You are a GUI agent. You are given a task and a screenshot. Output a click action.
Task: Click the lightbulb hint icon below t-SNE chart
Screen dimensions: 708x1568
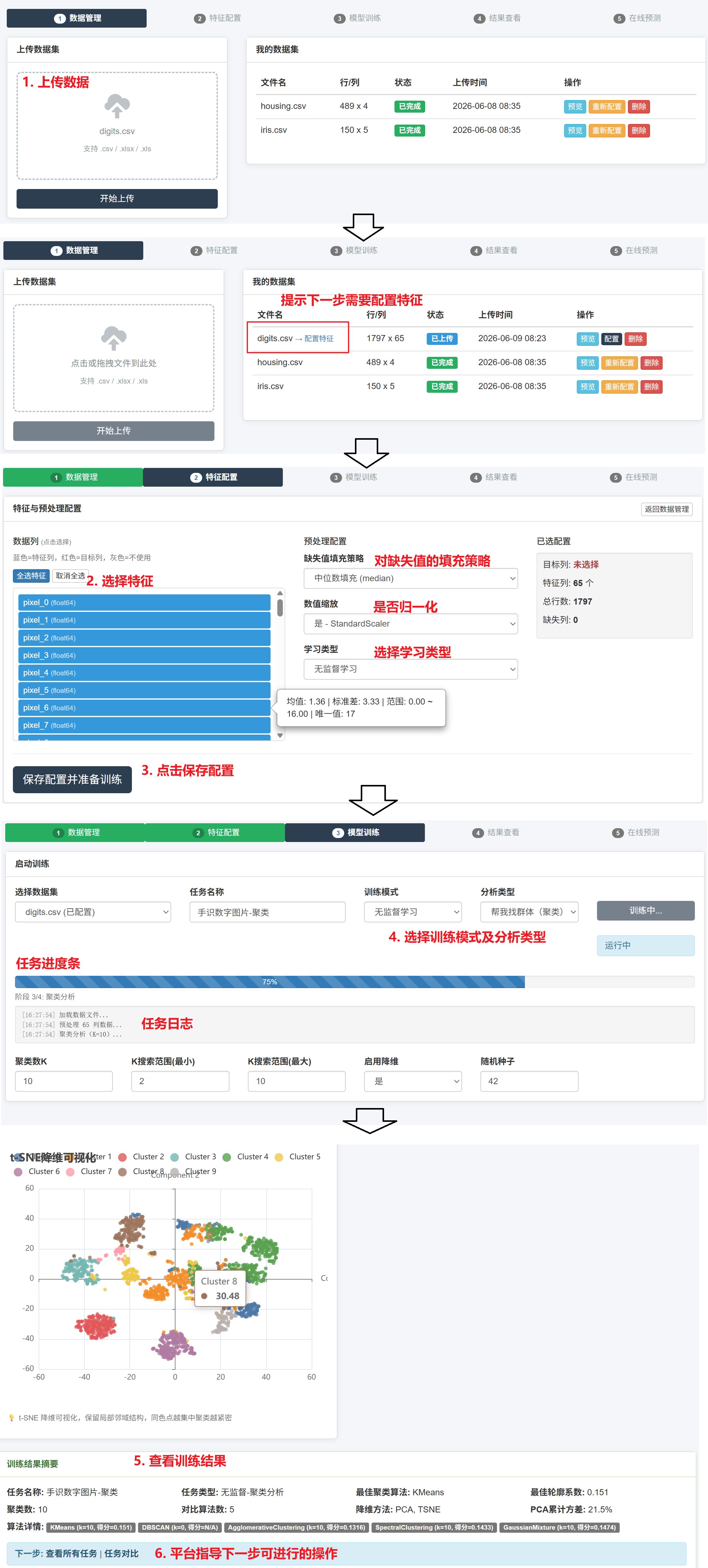point(12,1418)
